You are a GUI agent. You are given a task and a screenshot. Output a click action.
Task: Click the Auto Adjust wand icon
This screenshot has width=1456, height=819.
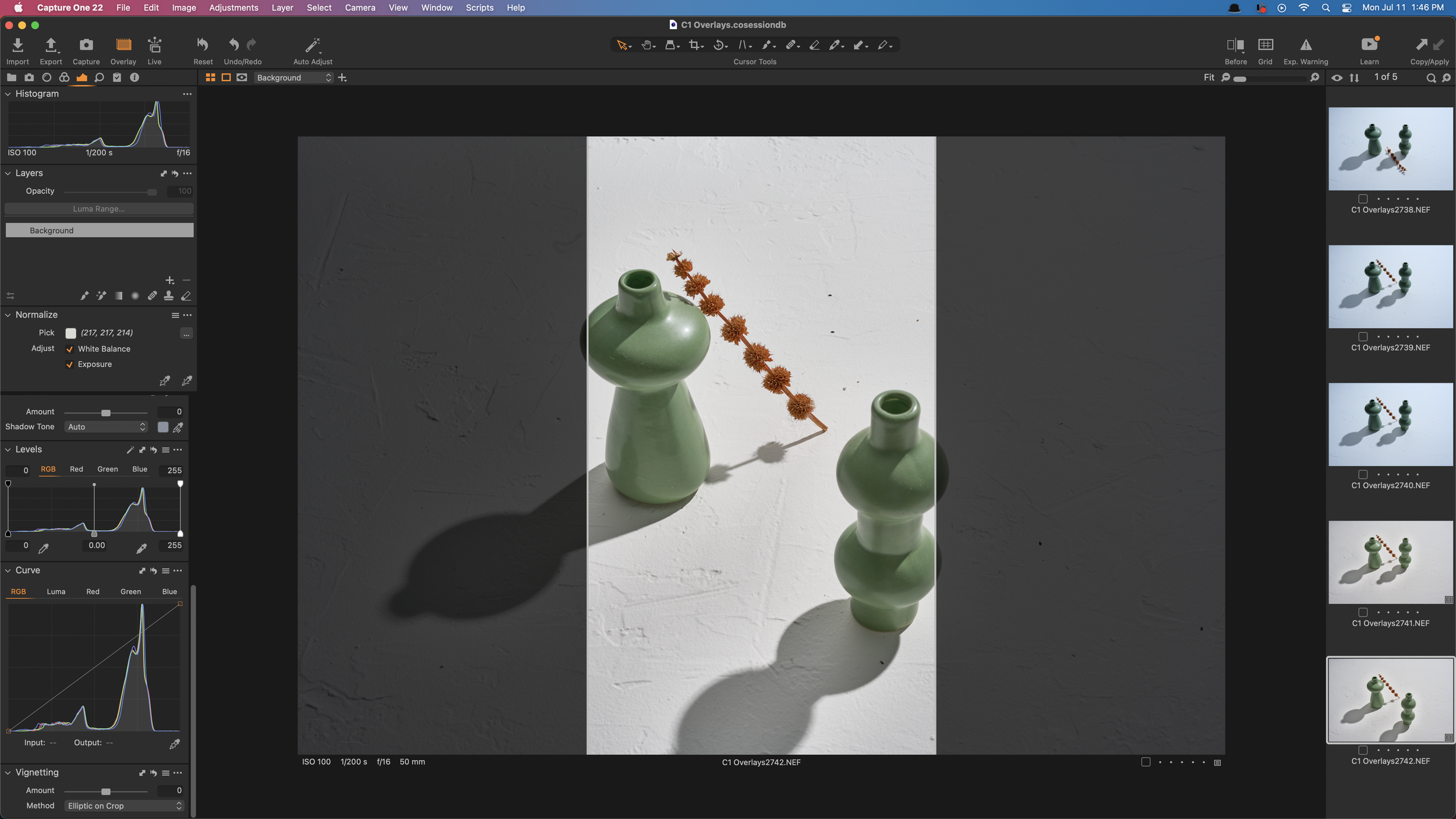(x=313, y=45)
